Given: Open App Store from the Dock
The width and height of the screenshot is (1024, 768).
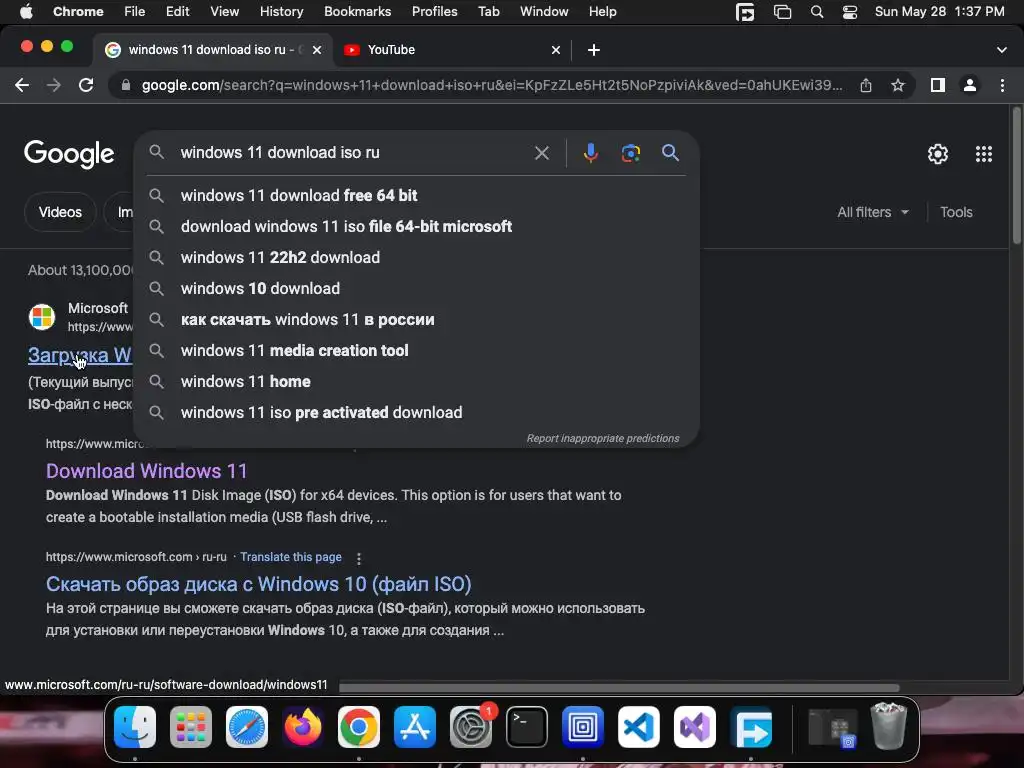Looking at the screenshot, I should pos(415,727).
